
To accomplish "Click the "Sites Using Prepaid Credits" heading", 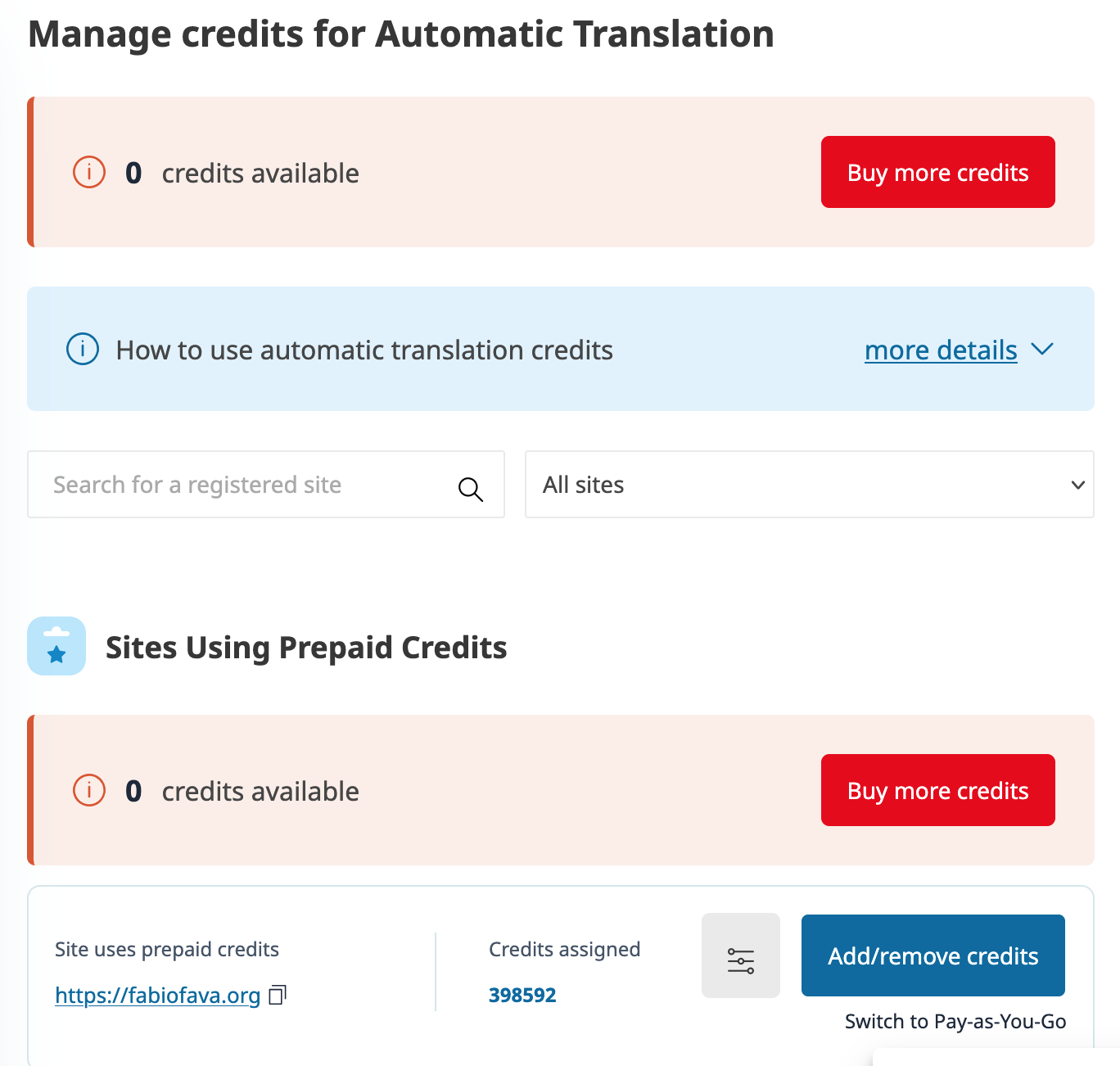I will 306,648.
